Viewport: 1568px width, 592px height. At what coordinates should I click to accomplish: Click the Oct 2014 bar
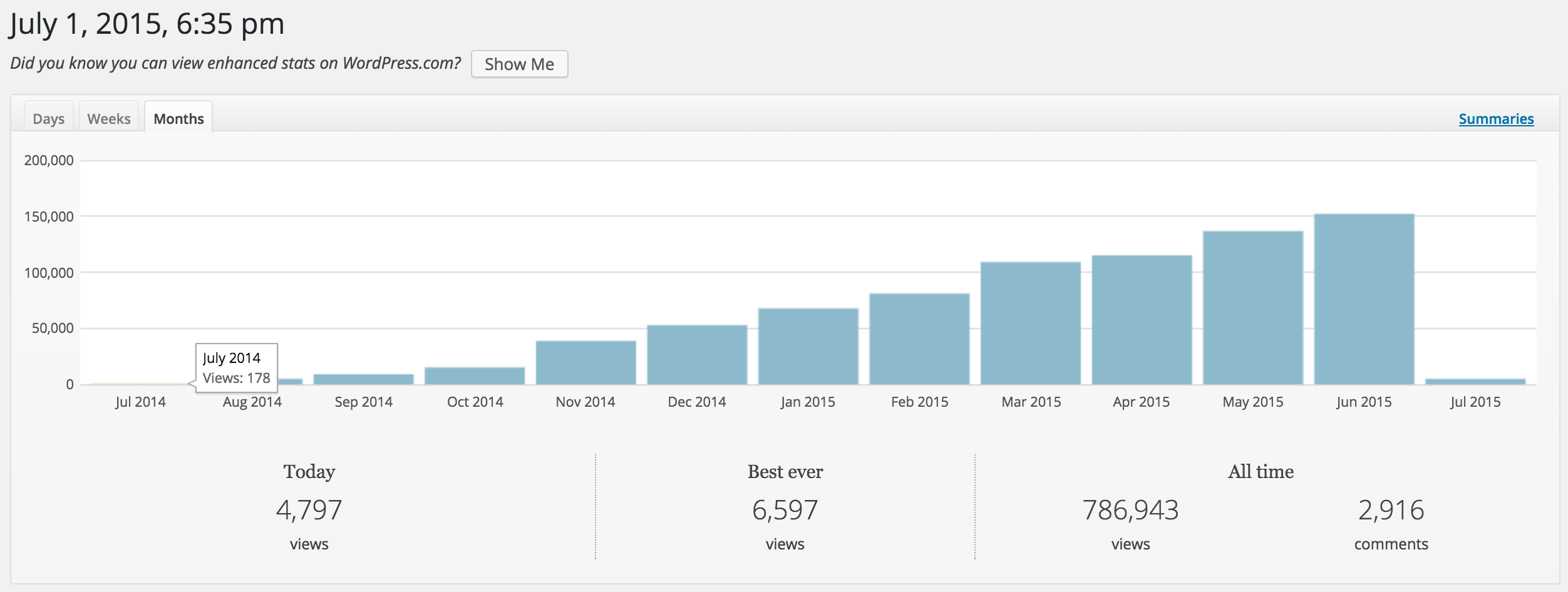(475, 375)
